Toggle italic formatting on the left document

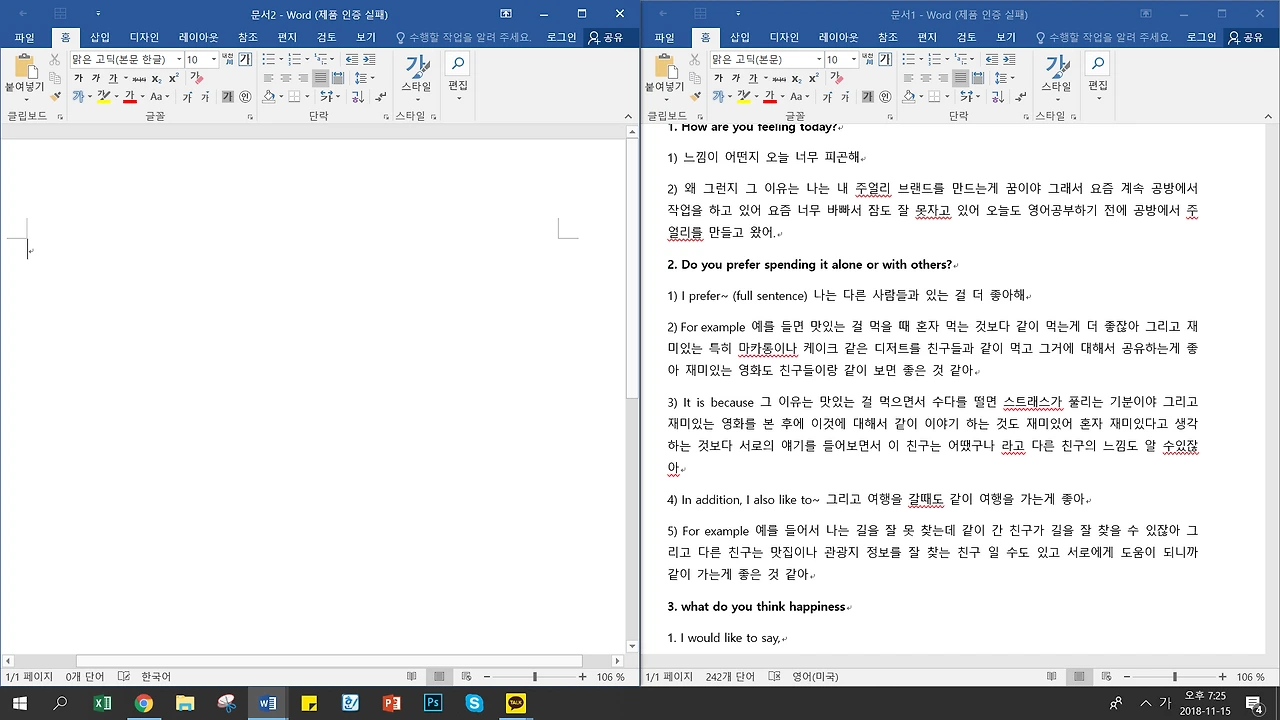click(95, 77)
